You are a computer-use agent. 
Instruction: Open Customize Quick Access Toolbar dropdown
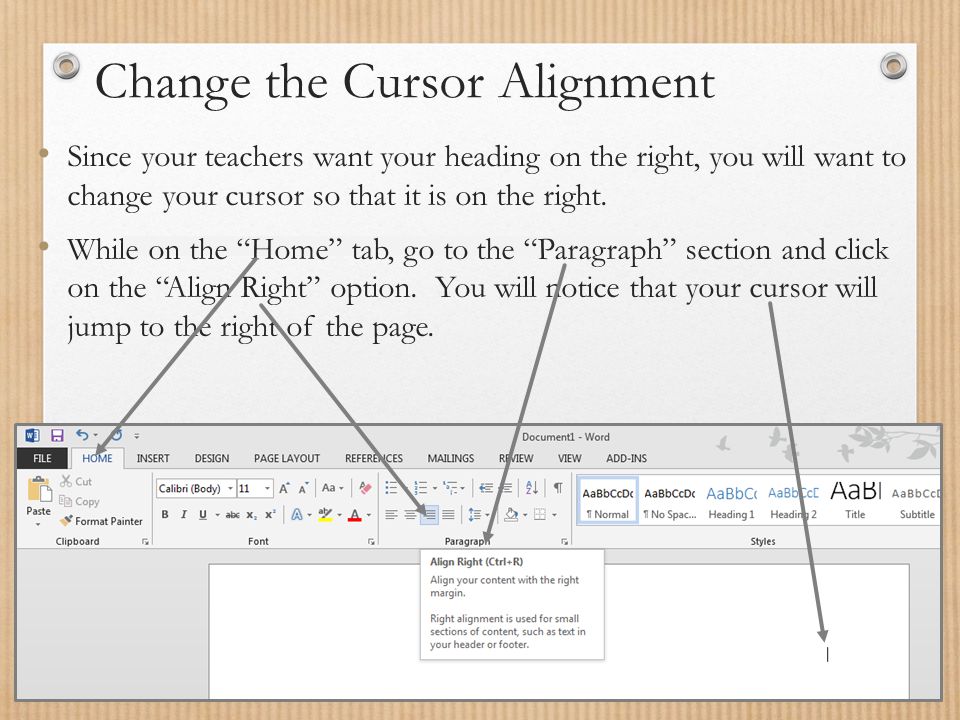point(137,436)
